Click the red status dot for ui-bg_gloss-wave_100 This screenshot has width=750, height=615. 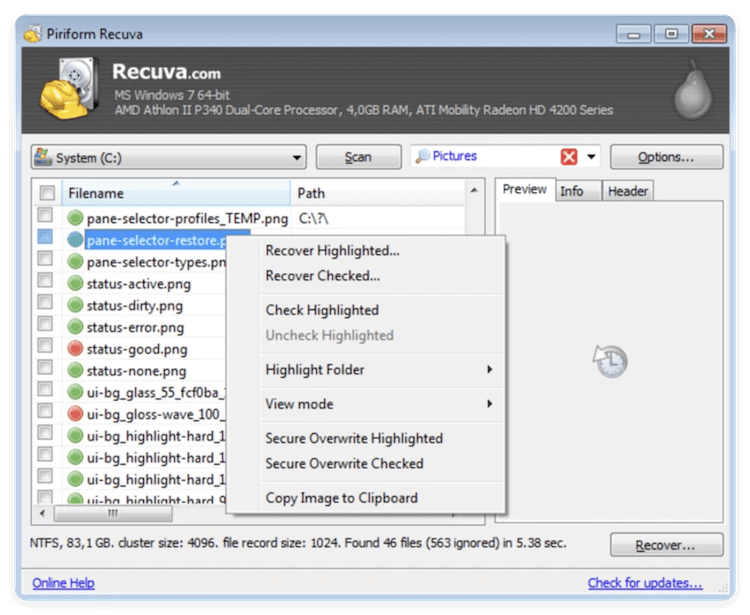pos(75,414)
